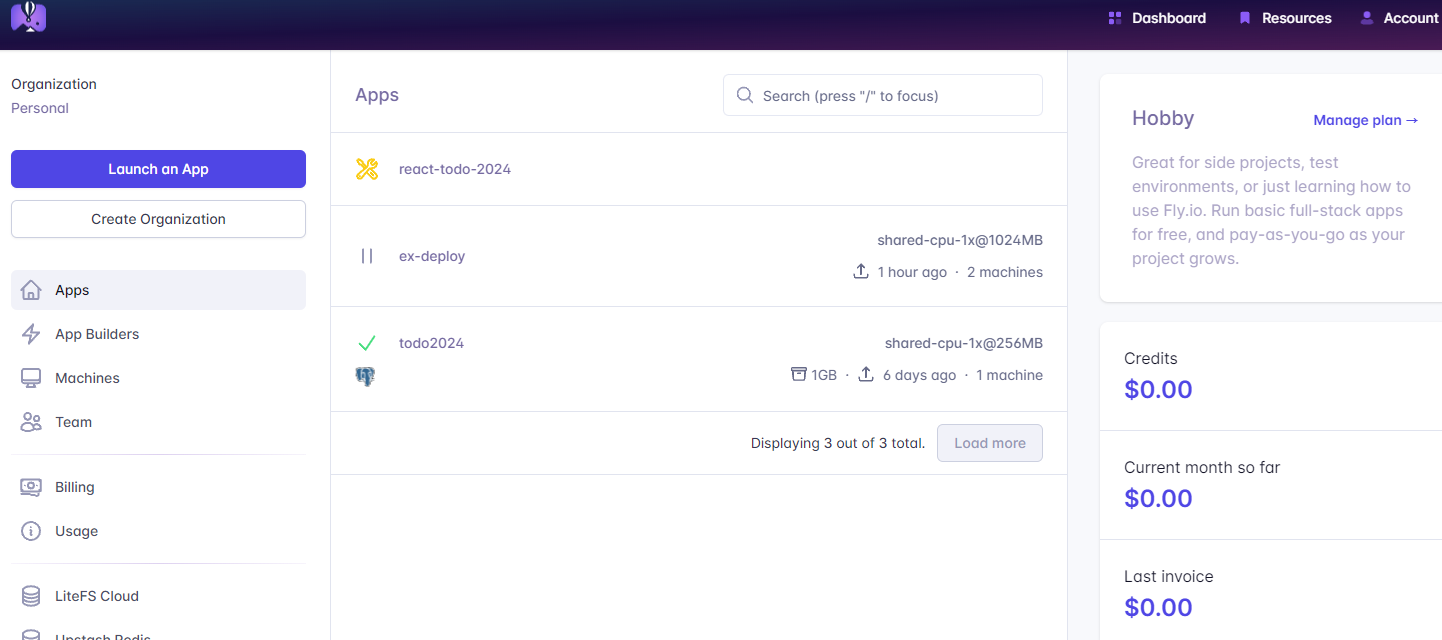Click the paused icon beside ex-deploy

pos(367,256)
